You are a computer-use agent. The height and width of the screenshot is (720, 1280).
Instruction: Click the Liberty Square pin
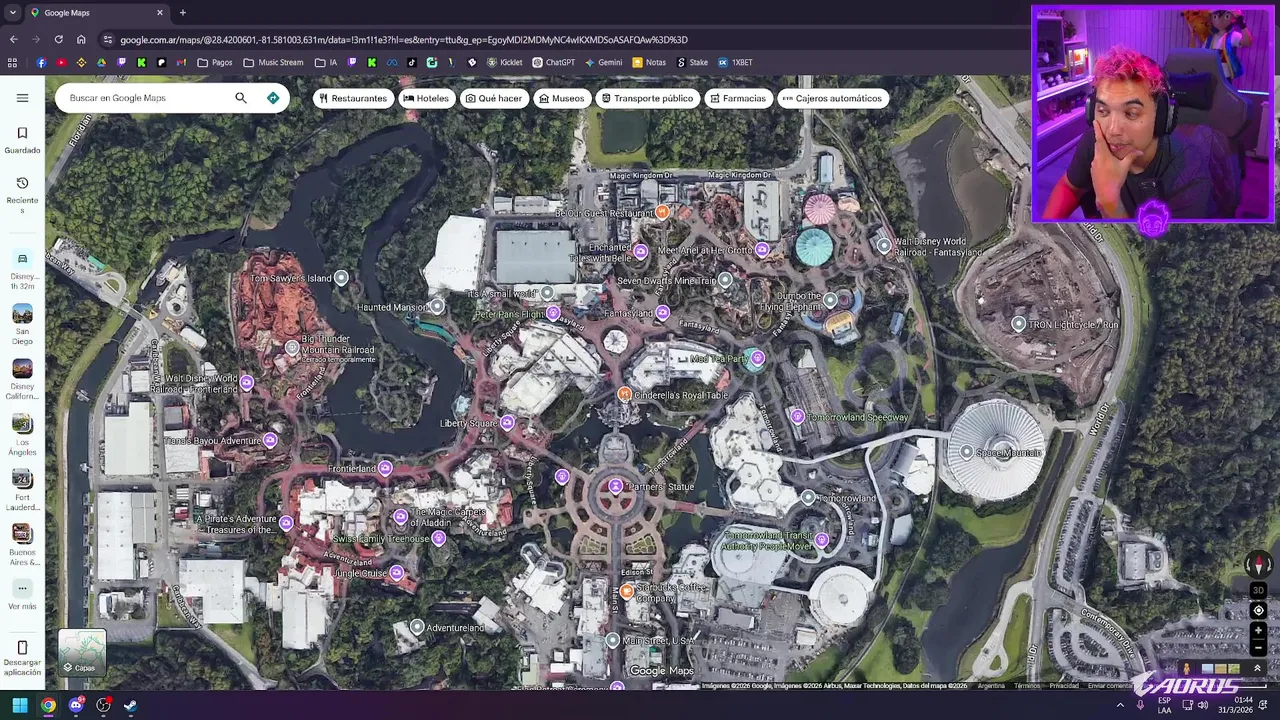coord(508,423)
